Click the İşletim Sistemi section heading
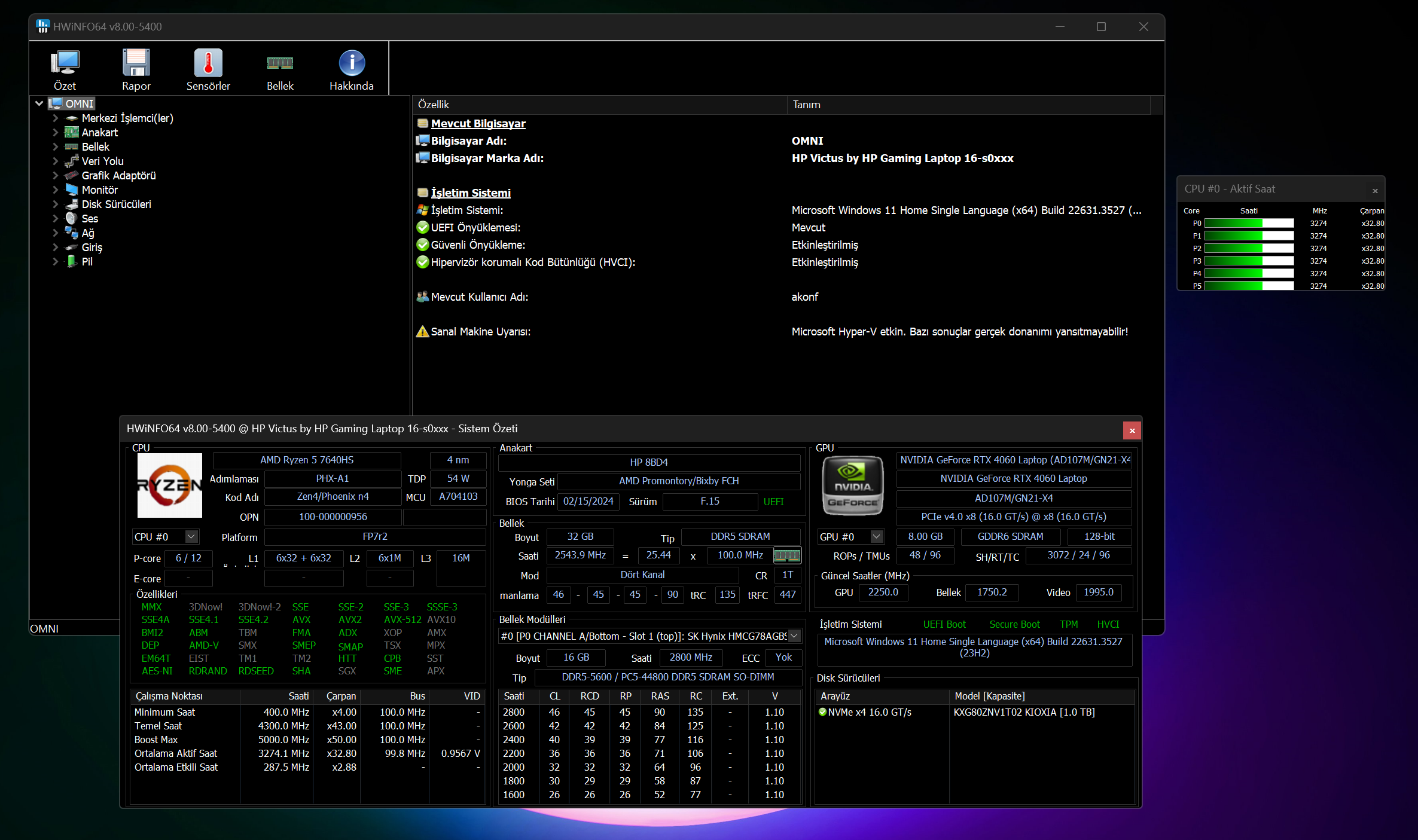The width and height of the screenshot is (1418, 840). point(471,193)
